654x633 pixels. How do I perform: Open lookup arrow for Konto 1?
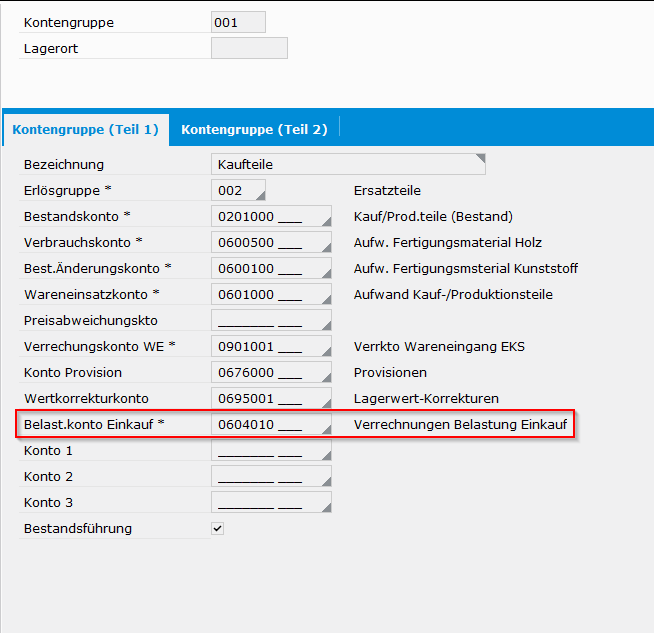[x=327, y=455]
